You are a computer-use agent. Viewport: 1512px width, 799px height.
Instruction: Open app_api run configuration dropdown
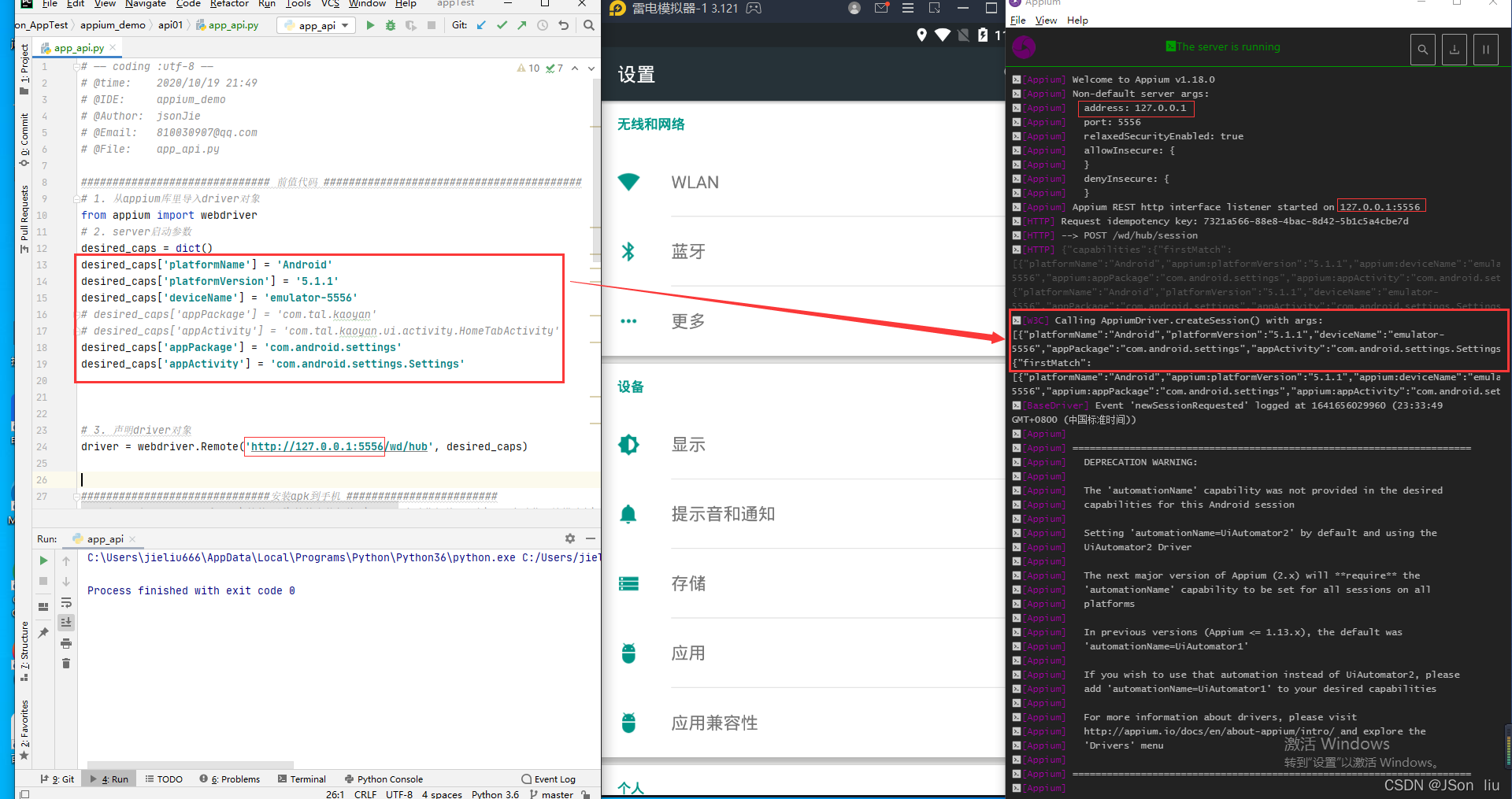pyautogui.click(x=318, y=25)
